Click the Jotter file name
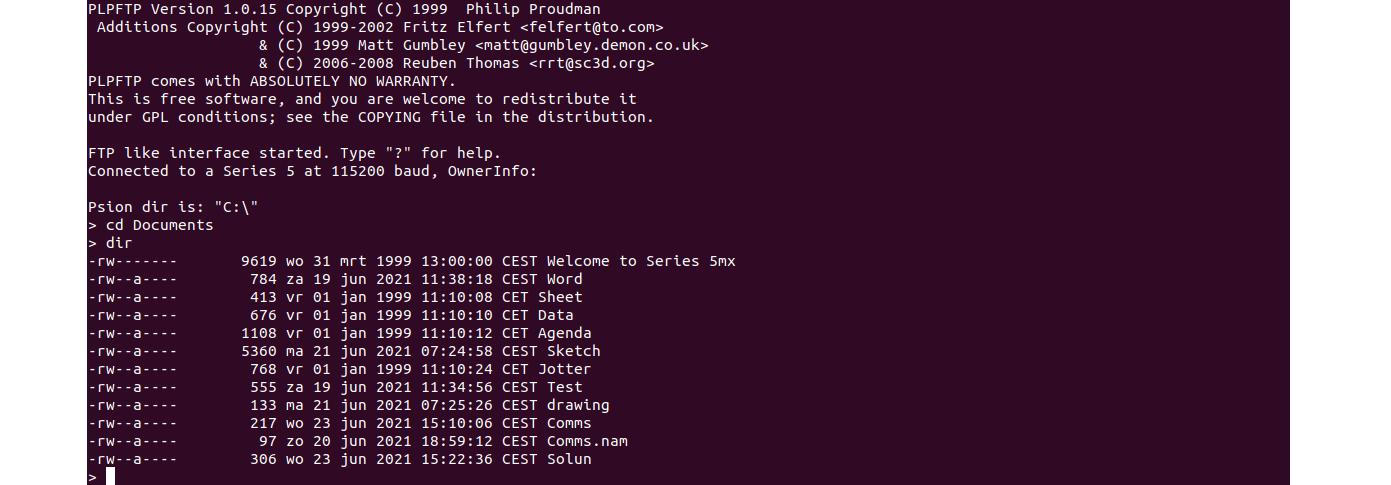This screenshot has height=485, width=1391. click(564, 369)
